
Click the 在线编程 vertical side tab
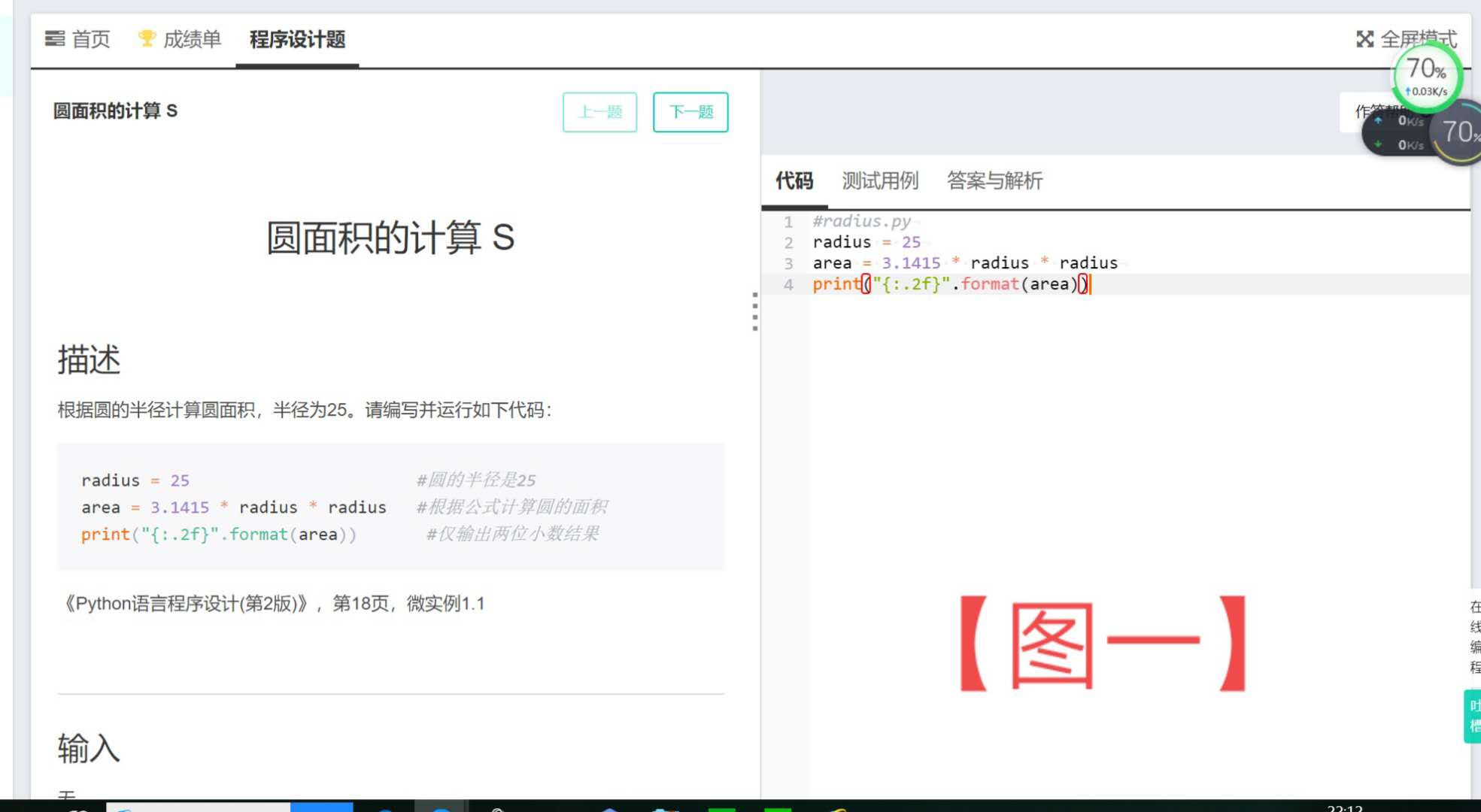(1475, 636)
